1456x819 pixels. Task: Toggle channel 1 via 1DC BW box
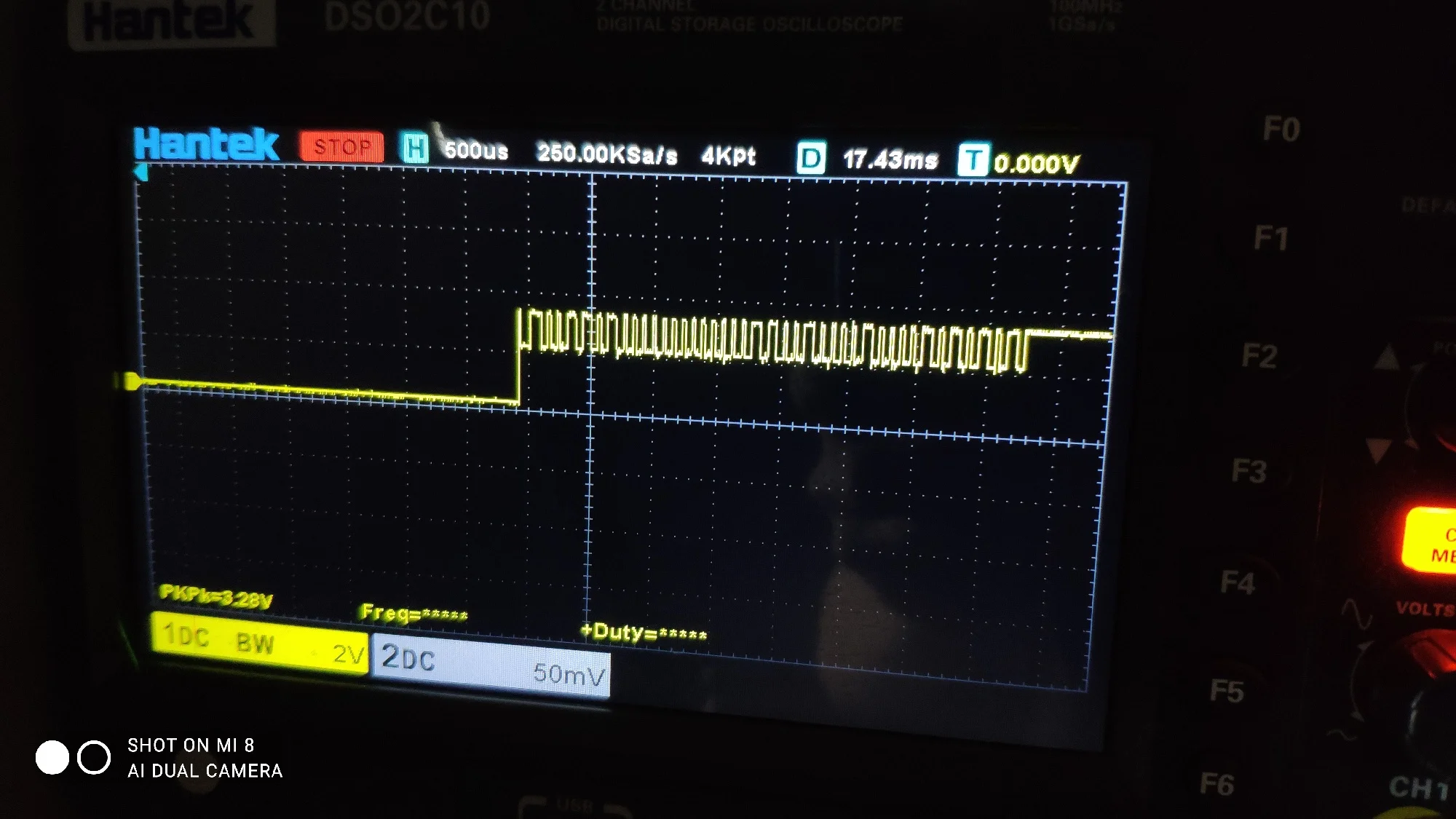pyautogui.click(x=260, y=643)
